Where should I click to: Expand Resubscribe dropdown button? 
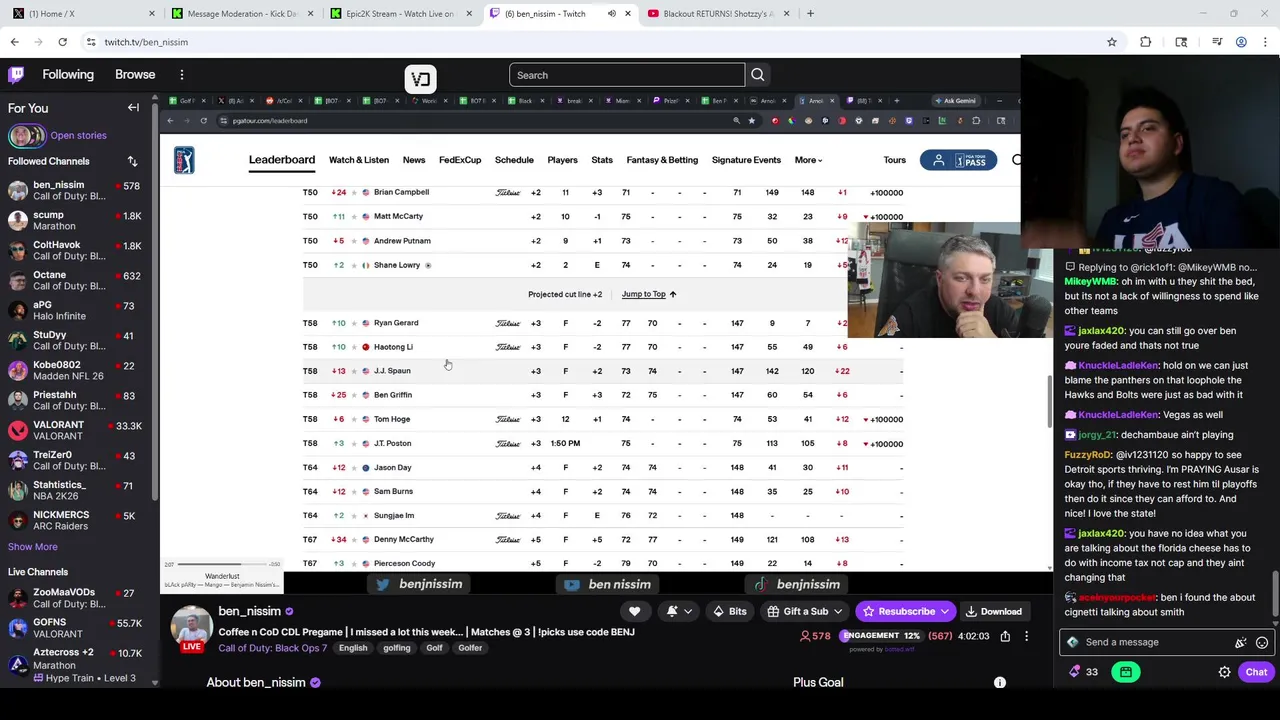point(943,611)
